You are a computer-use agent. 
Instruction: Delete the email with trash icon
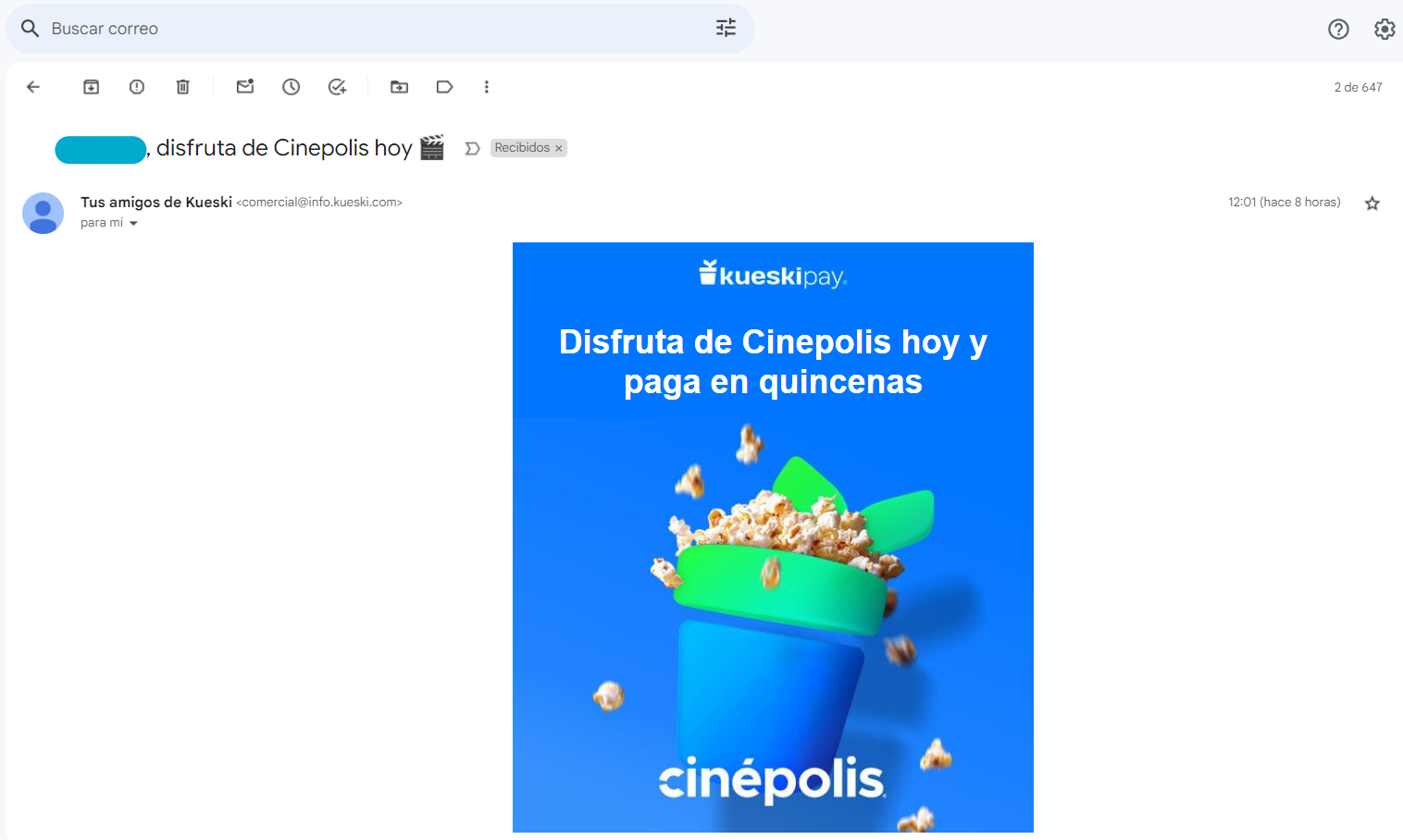[183, 87]
